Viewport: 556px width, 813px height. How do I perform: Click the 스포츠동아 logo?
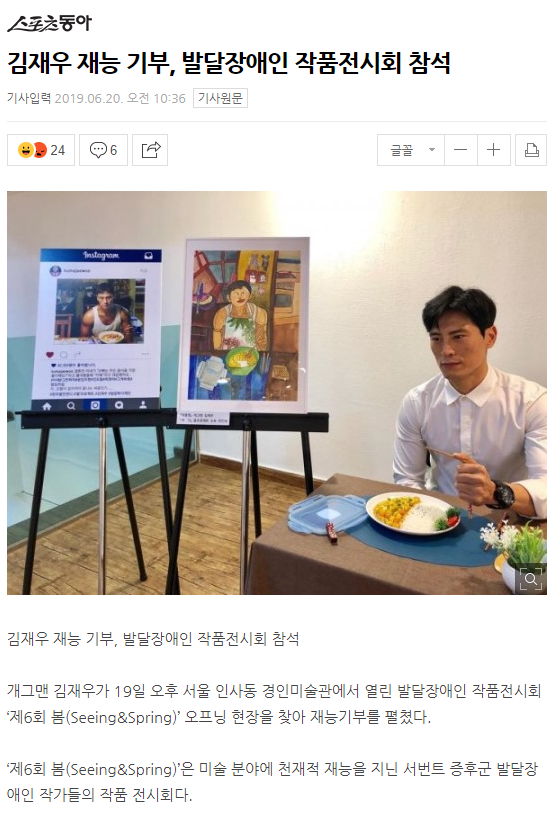[x=49, y=23]
